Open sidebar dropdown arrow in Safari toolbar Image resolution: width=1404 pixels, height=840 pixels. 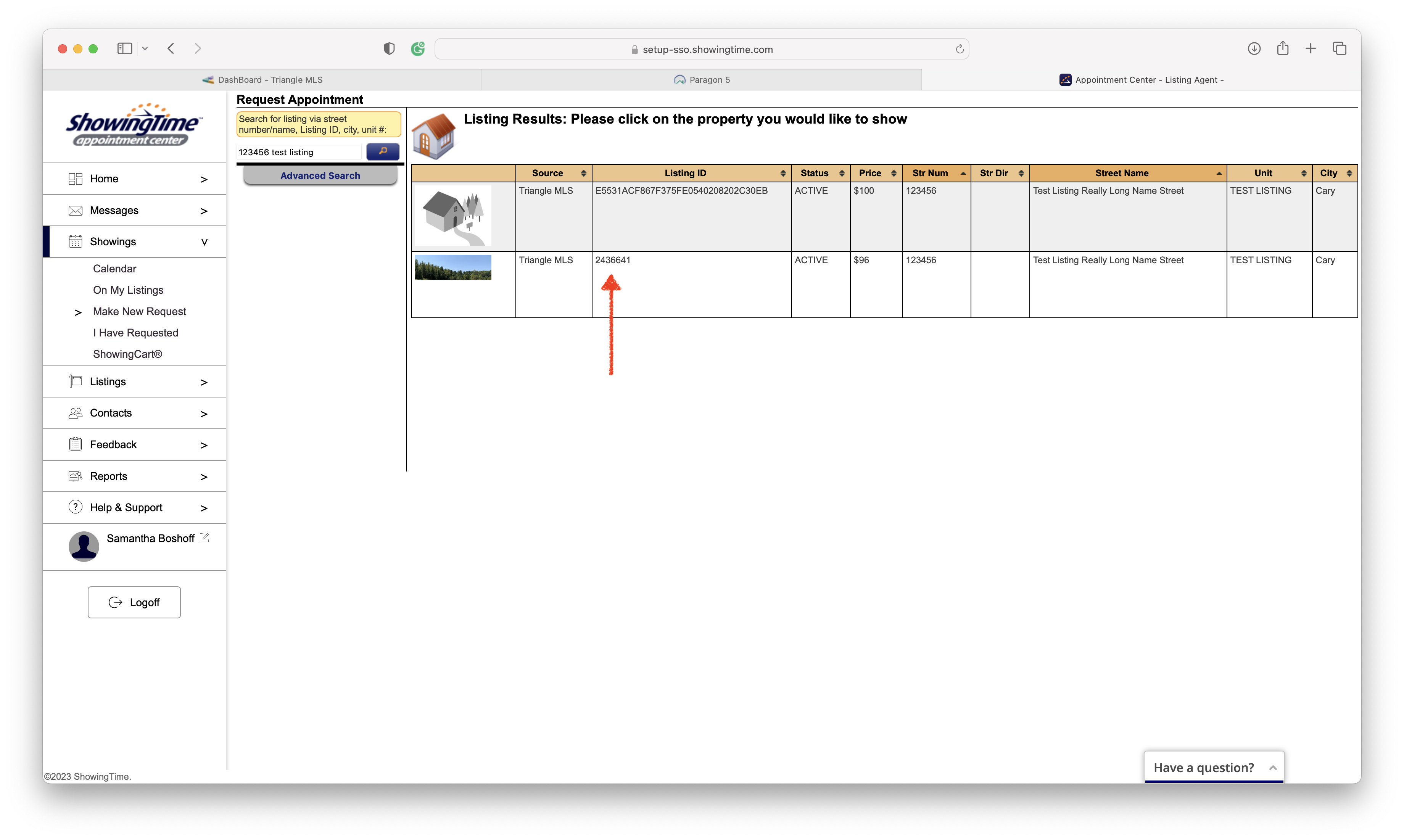[145, 49]
